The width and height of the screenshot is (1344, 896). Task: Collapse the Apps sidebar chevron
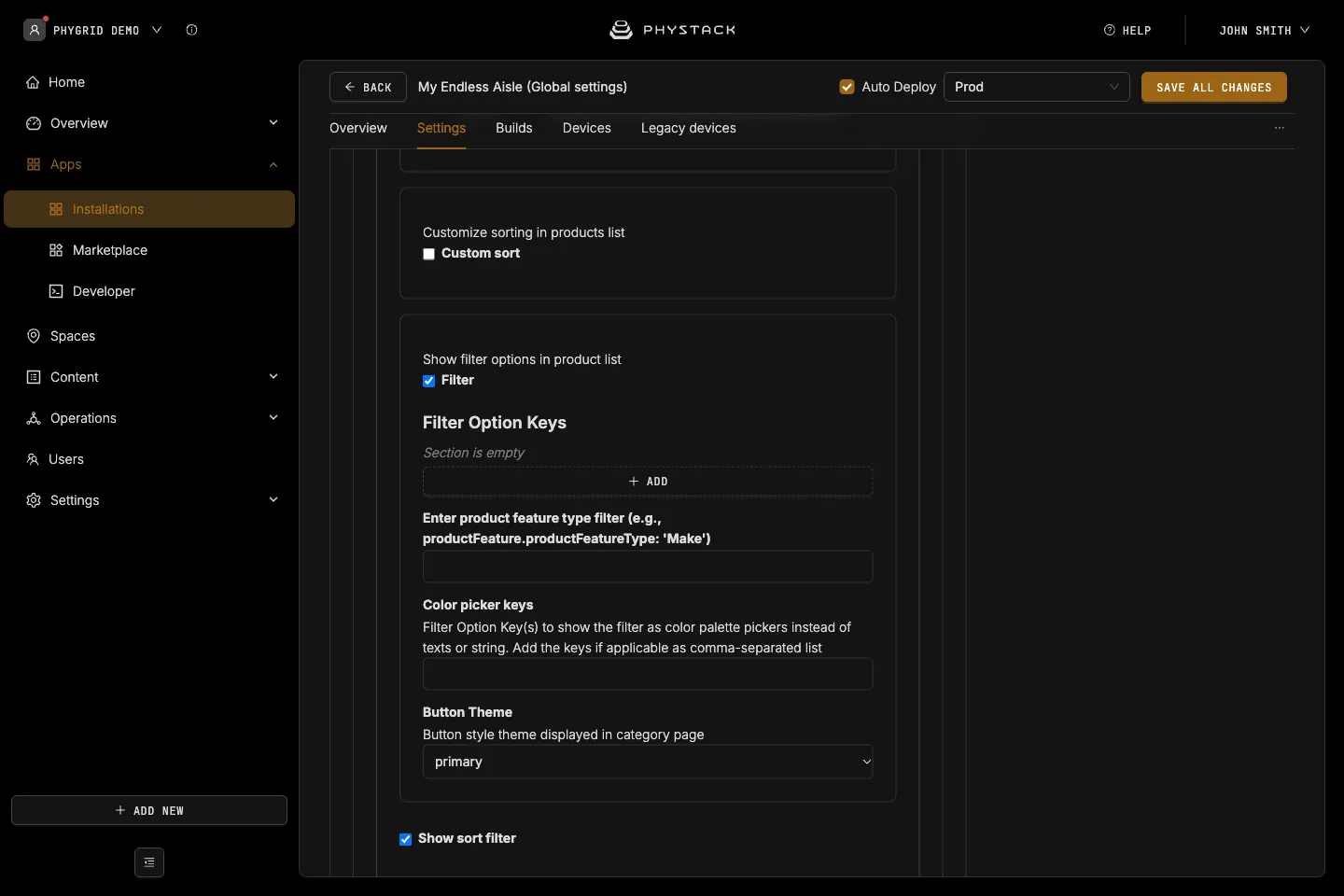click(x=273, y=164)
